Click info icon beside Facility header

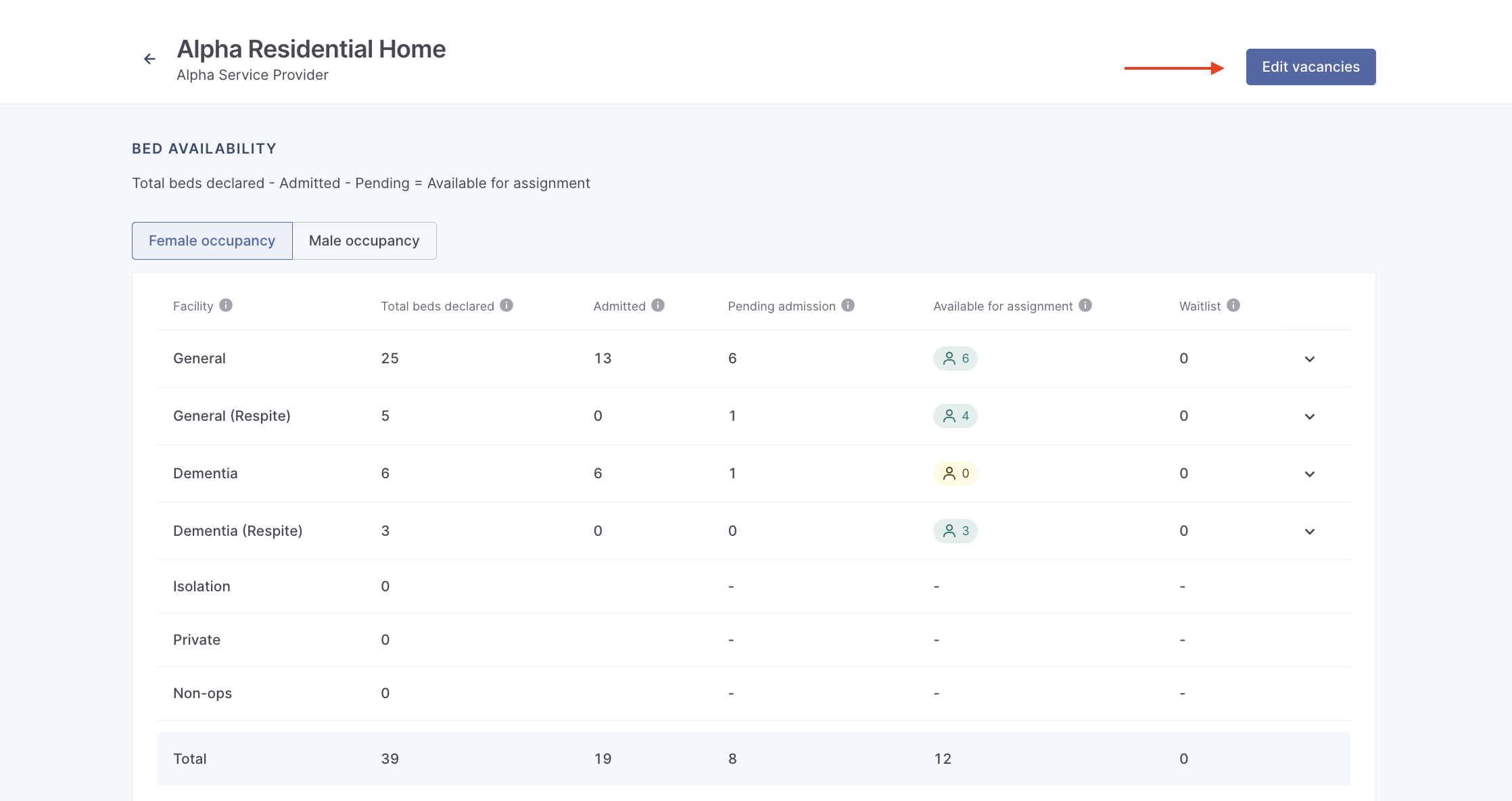(x=226, y=305)
